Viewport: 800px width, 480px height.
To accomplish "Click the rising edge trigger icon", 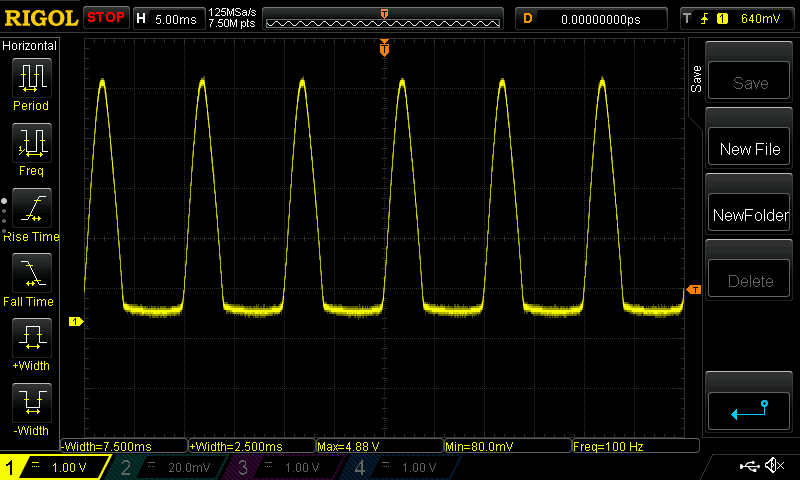I will (x=705, y=19).
